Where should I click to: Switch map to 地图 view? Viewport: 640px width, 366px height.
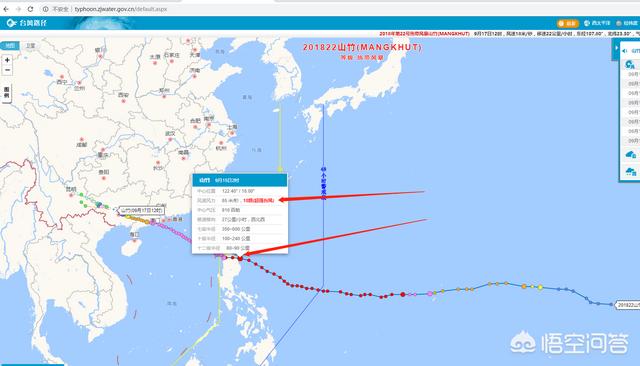[x=10, y=46]
